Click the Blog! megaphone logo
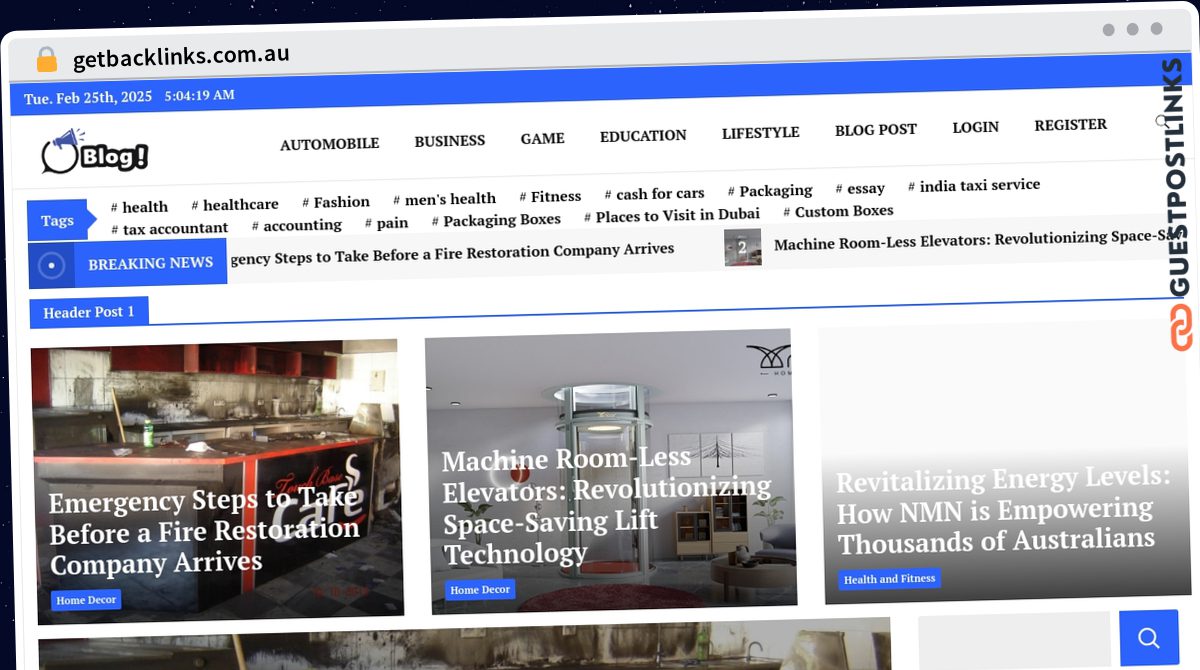The width and height of the screenshot is (1200, 670). (94, 152)
